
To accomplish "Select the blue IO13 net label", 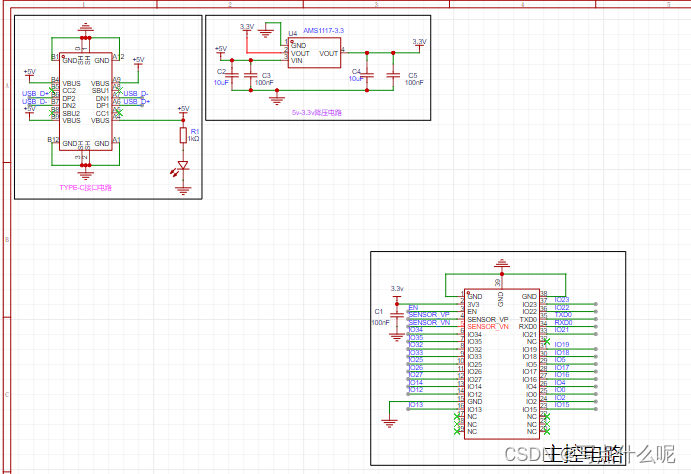I will click(416, 404).
